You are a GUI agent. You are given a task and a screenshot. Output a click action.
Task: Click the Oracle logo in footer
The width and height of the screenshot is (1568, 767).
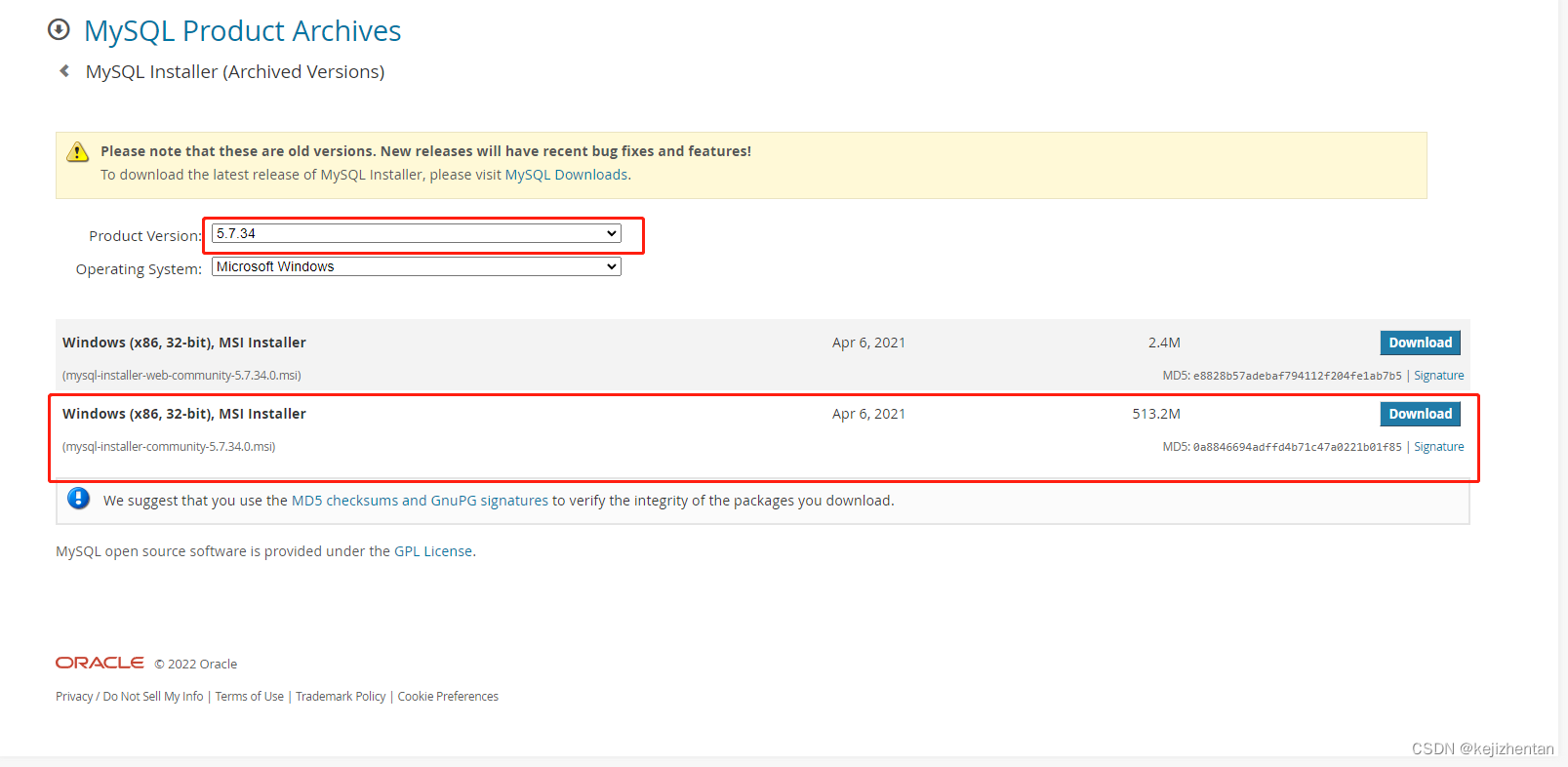pyautogui.click(x=100, y=663)
